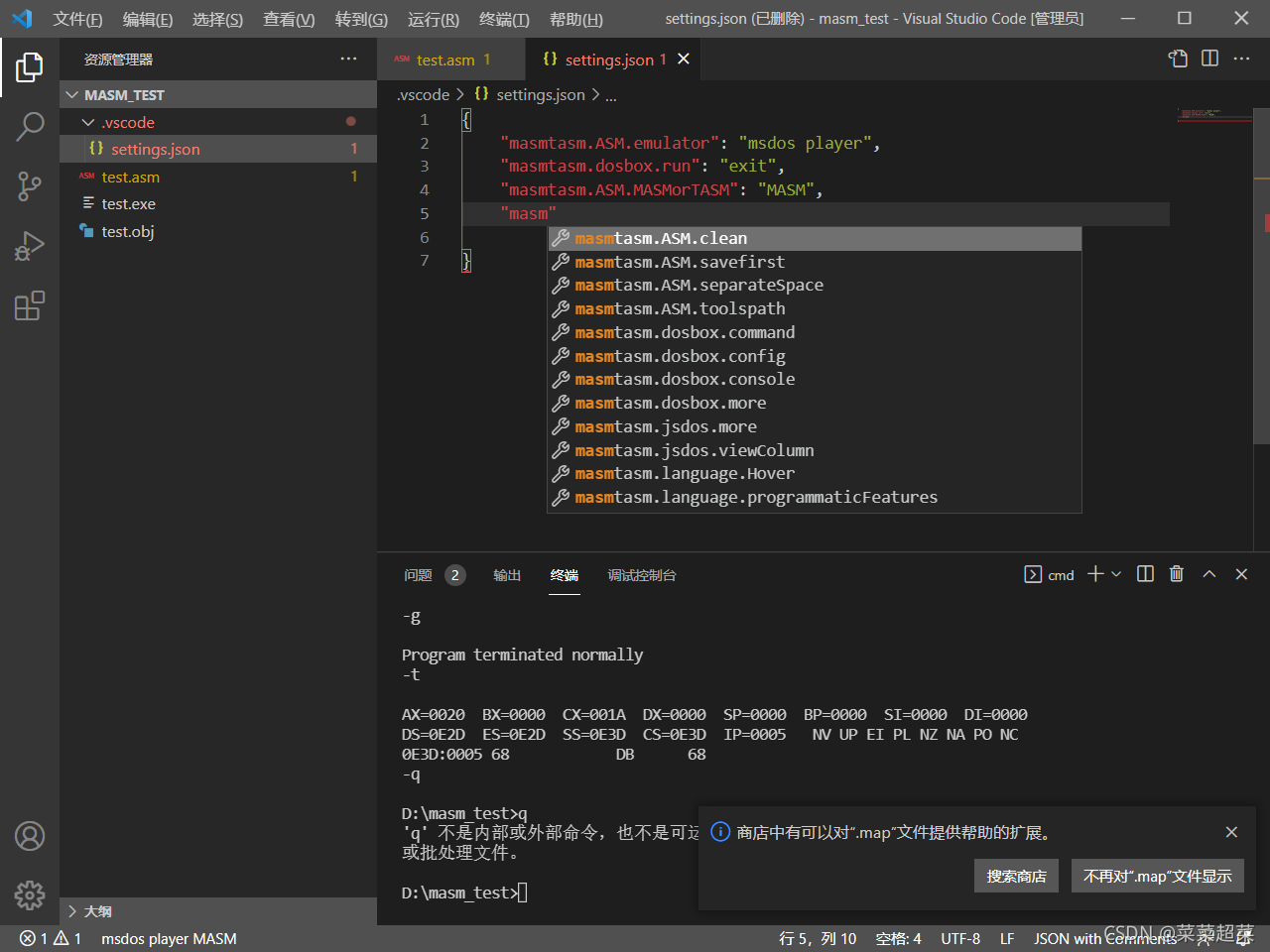Change end of line sequence LF
Viewport: 1270px width, 952px height.
coord(1007,938)
